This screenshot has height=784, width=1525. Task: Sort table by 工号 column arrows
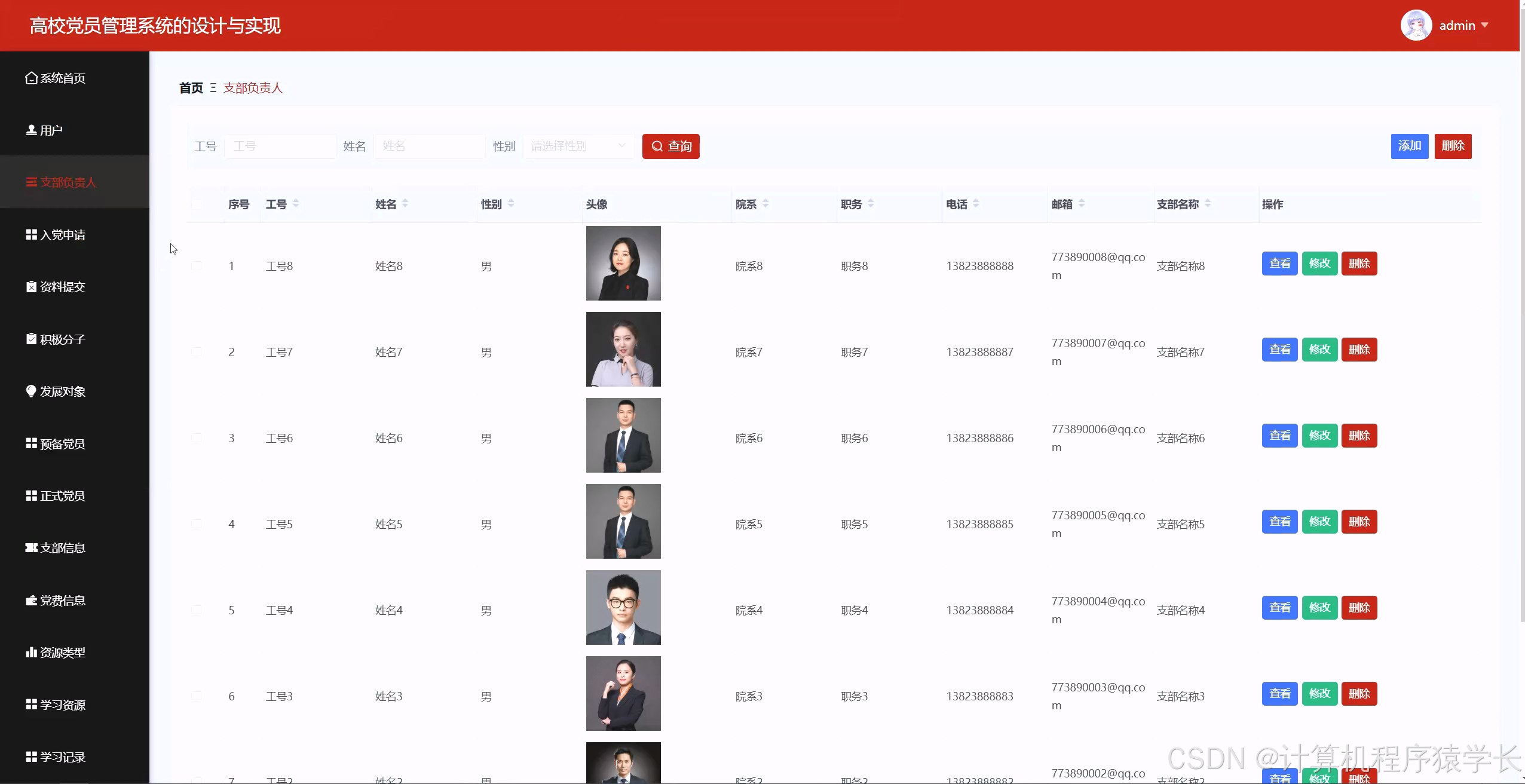(296, 204)
